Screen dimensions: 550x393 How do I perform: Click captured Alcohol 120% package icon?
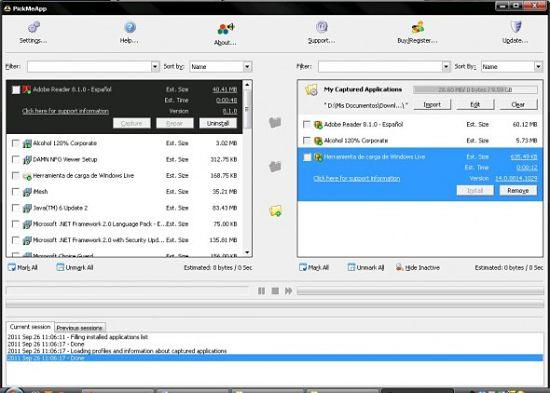(x=318, y=141)
